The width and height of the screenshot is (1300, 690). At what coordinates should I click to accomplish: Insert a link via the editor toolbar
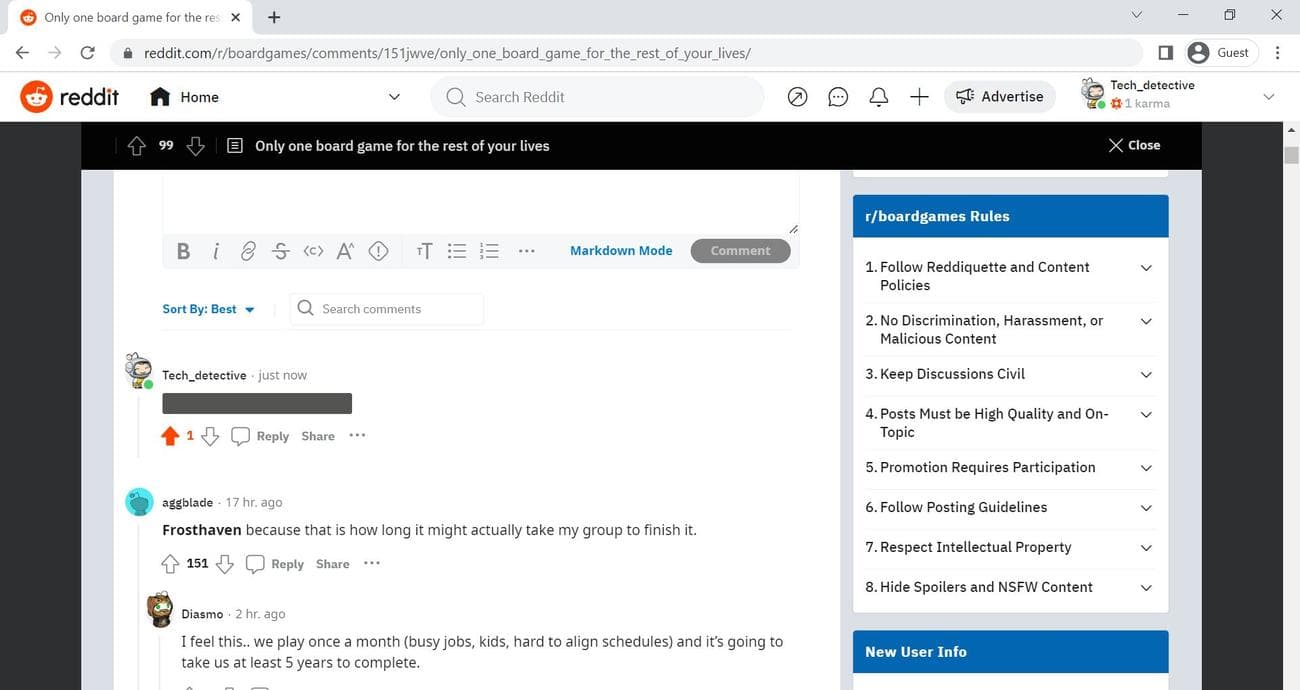248,251
